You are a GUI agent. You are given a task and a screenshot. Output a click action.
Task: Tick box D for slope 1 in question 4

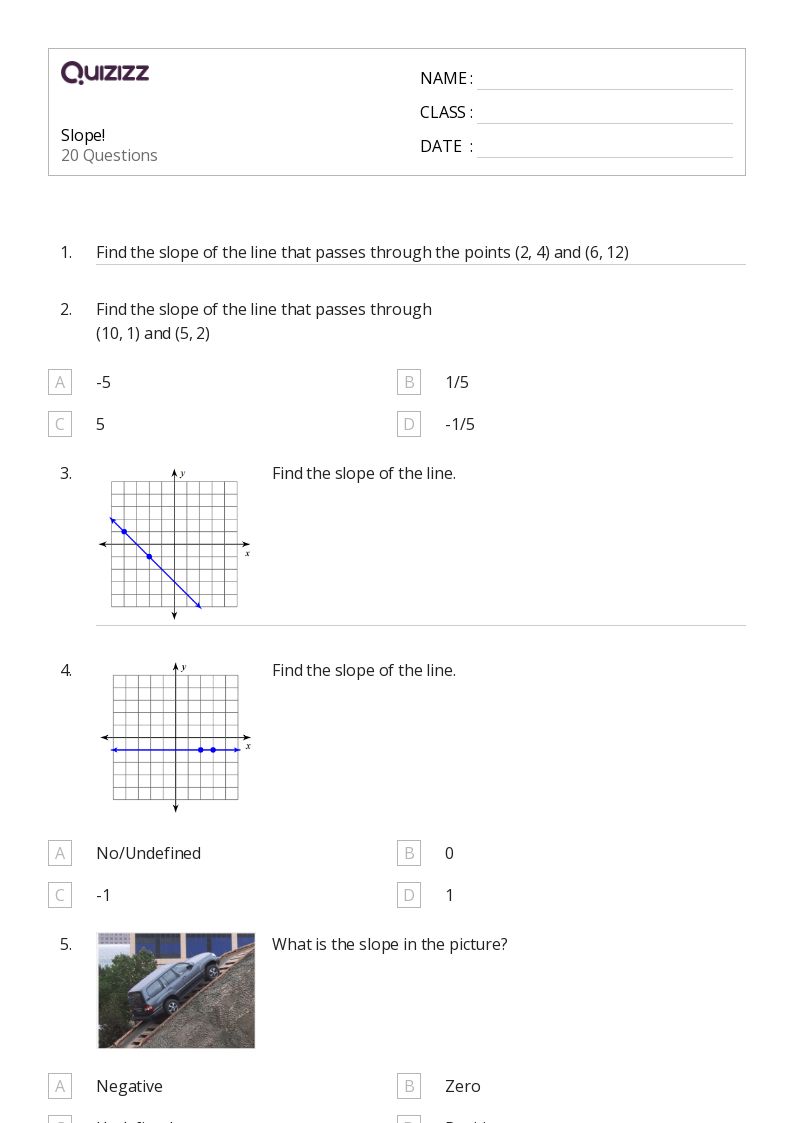(x=409, y=895)
